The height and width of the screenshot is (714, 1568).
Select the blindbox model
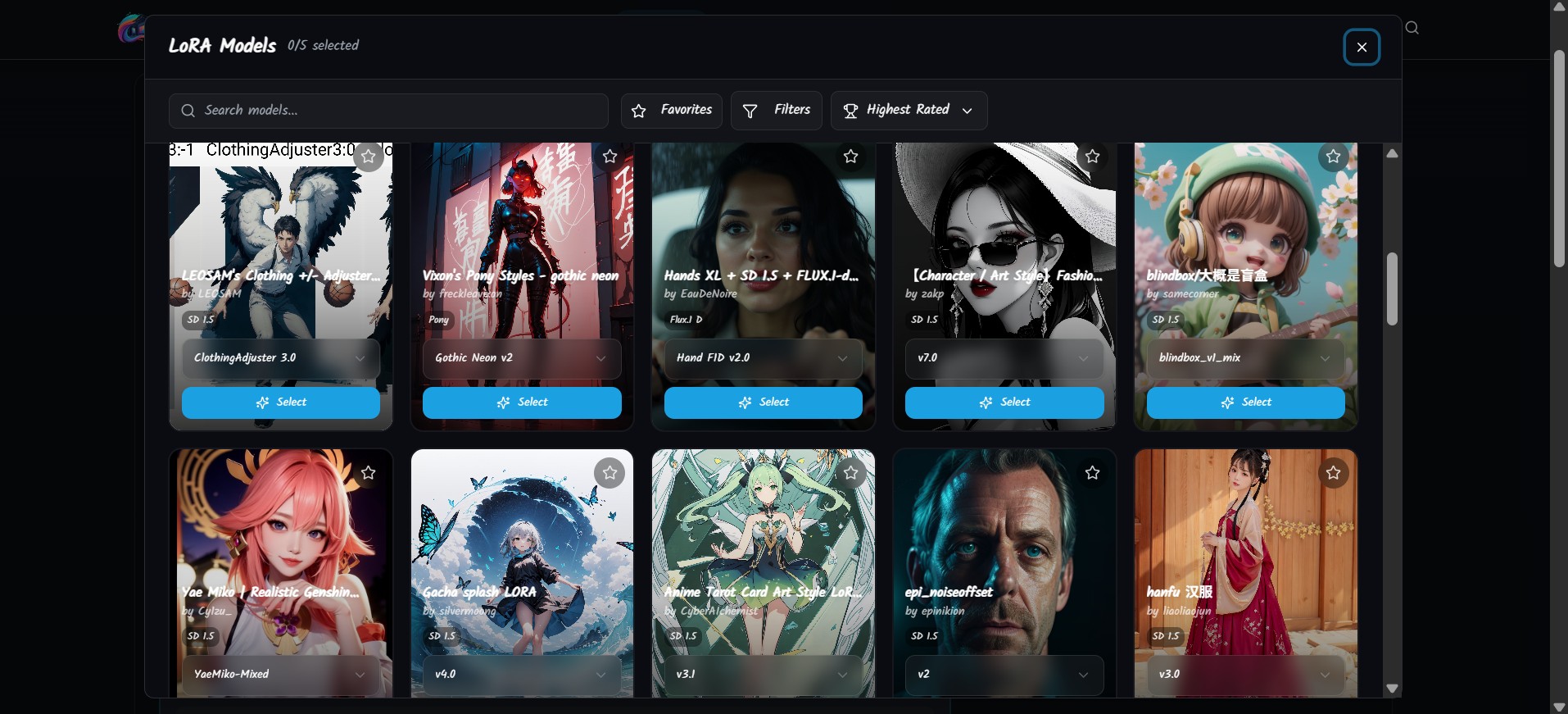pos(1246,402)
